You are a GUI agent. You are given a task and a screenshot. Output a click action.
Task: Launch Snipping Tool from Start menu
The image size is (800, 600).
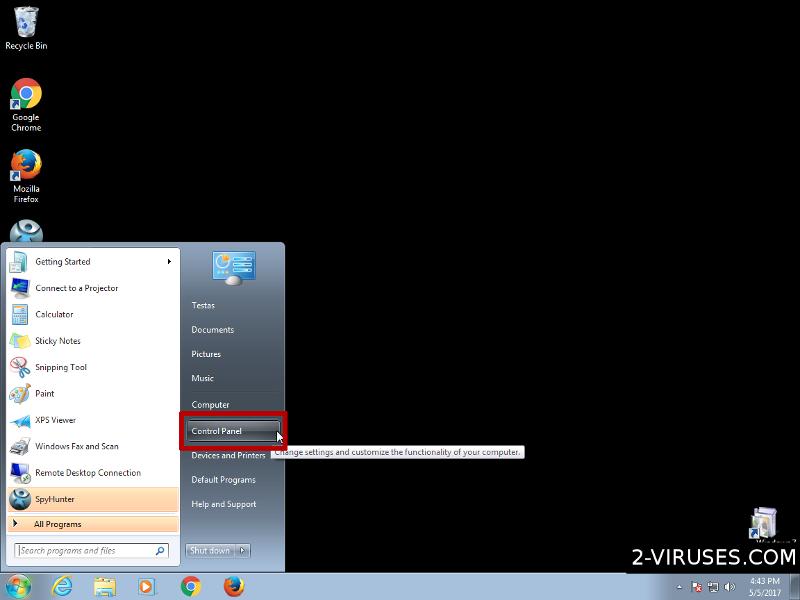(x=60, y=367)
